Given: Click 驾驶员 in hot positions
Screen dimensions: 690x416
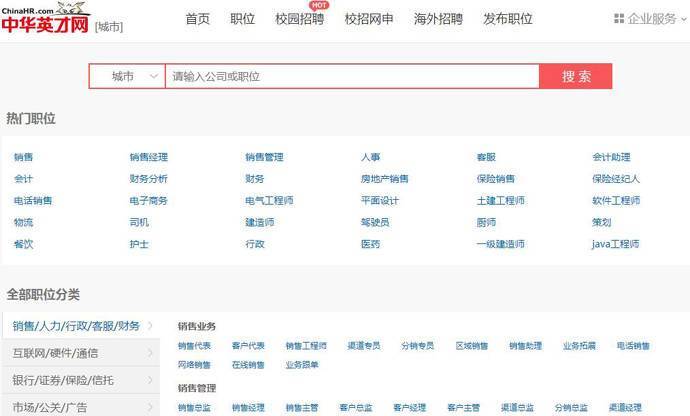Looking at the screenshot, I should click(375, 222).
